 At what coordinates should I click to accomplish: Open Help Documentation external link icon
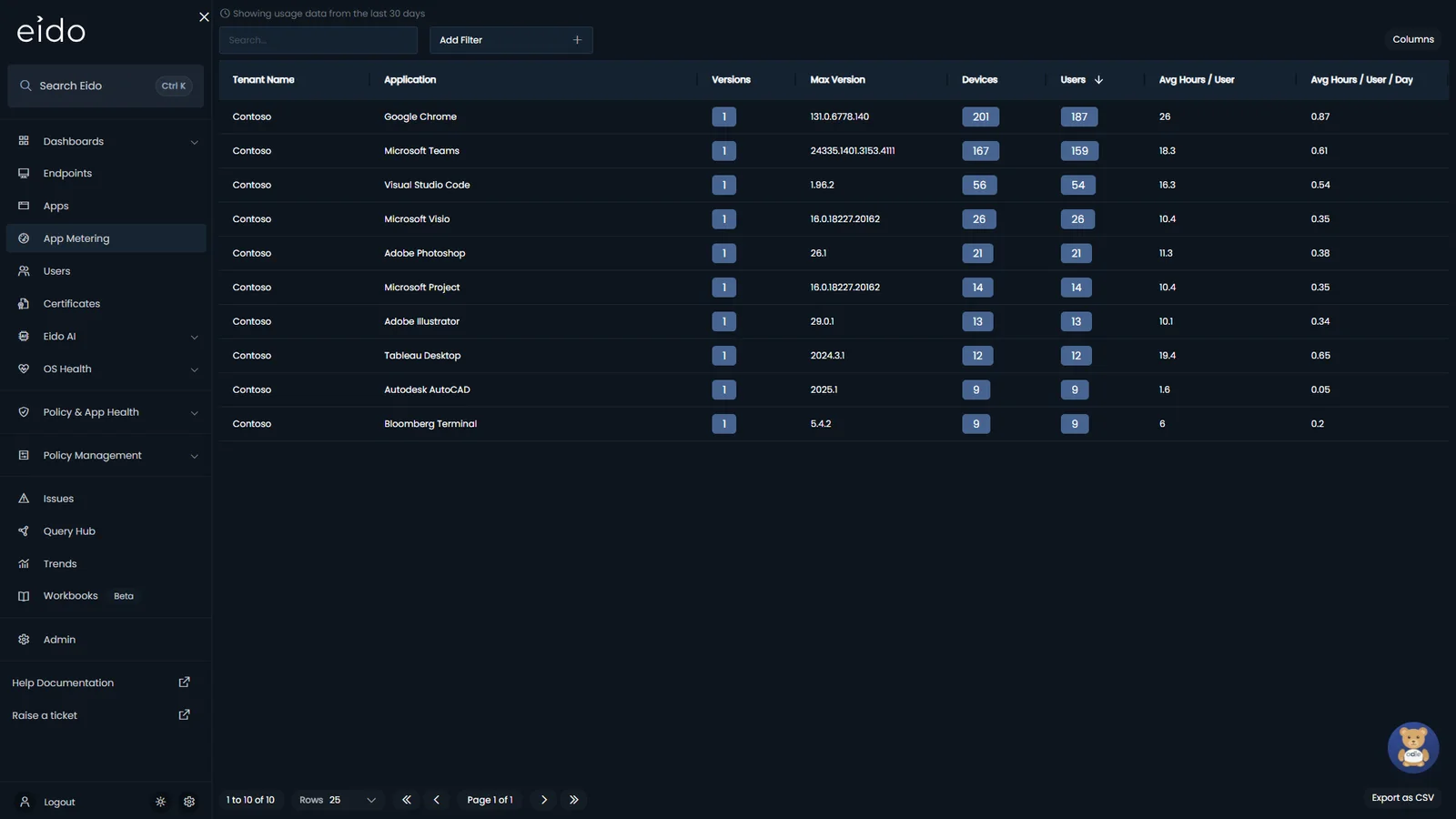184,682
